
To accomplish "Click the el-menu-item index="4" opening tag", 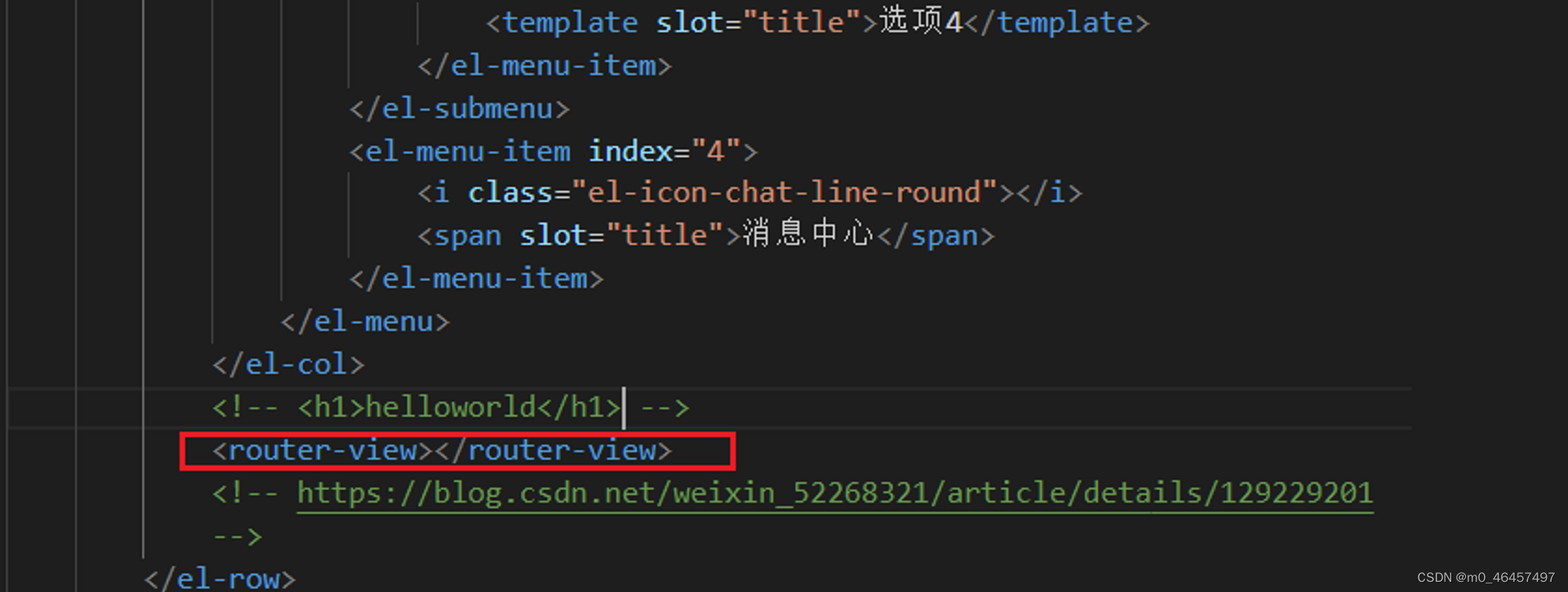I will click(554, 151).
